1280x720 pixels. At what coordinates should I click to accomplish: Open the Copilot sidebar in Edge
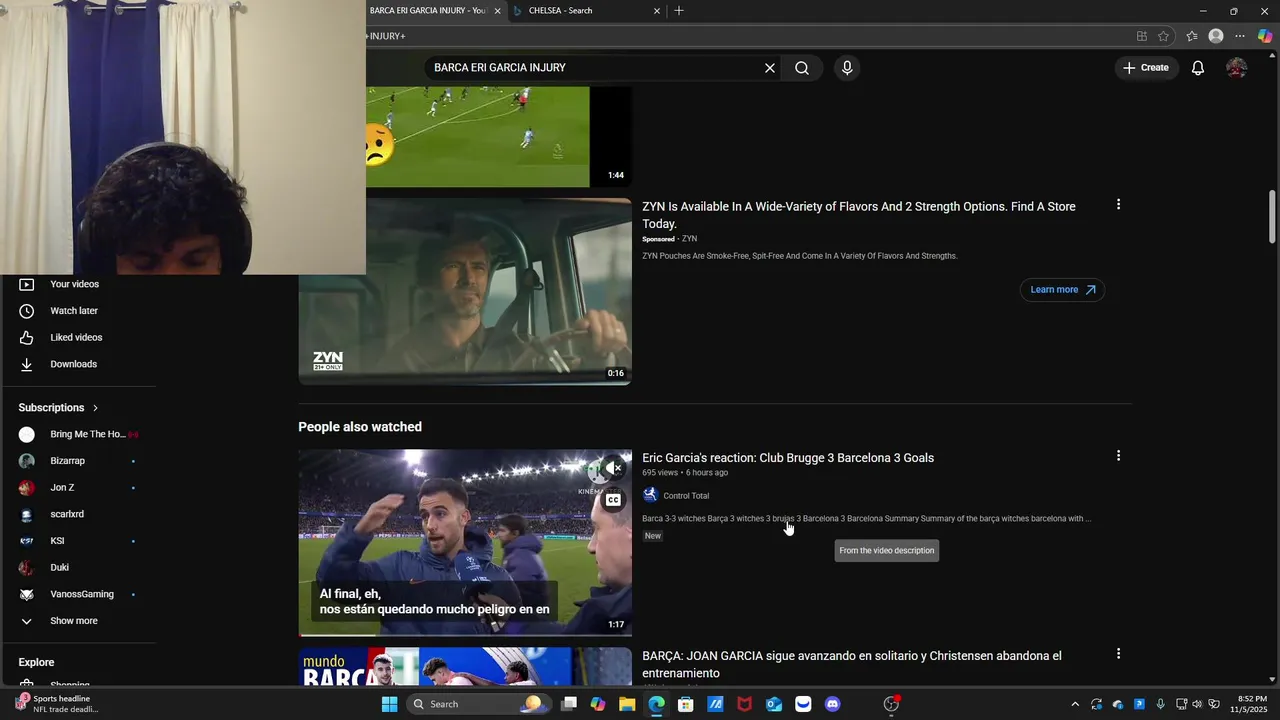(1265, 36)
